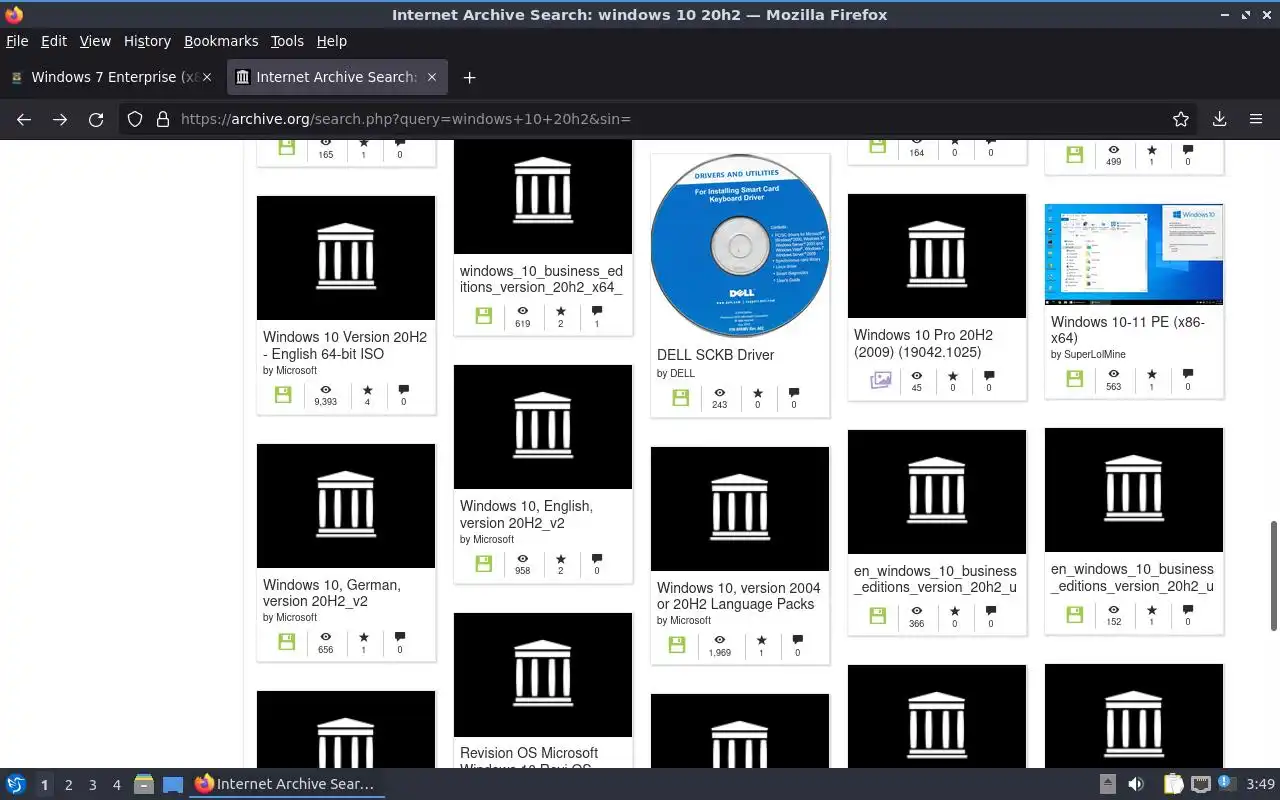Click the software icon on DELL SCKB Driver card
This screenshot has width=1280, height=800.
(x=680, y=398)
